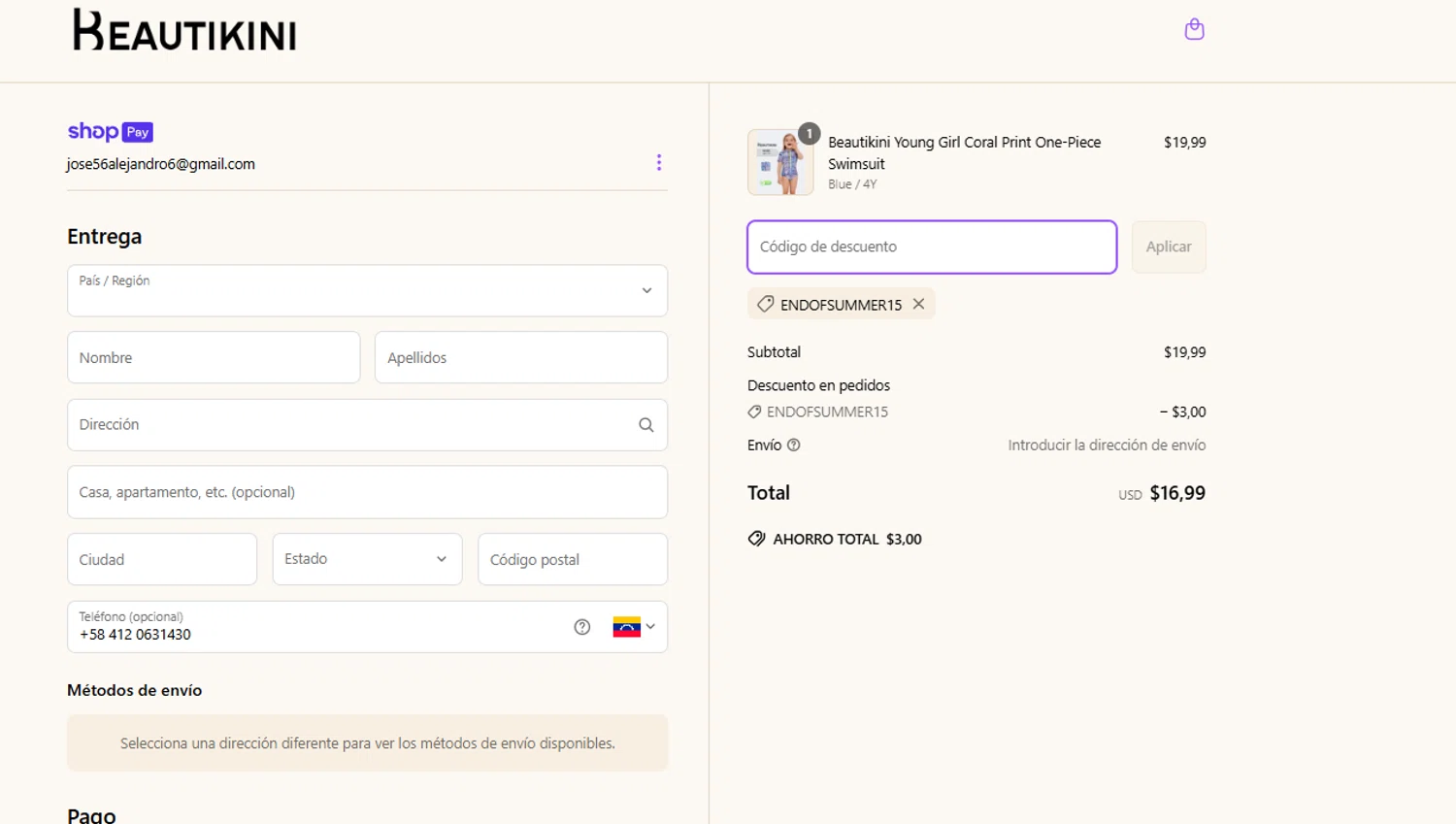This screenshot has width=1456, height=824.
Task: Focus the Apellidos input field
Action: (521, 357)
